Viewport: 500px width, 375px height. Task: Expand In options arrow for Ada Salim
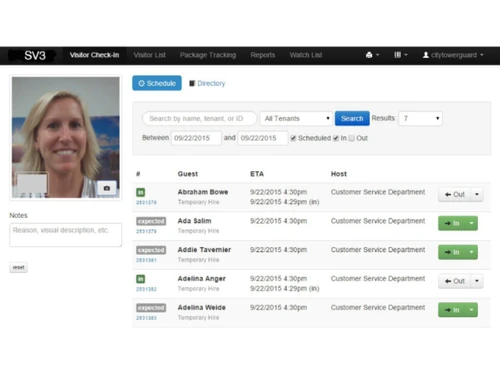point(471,223)
